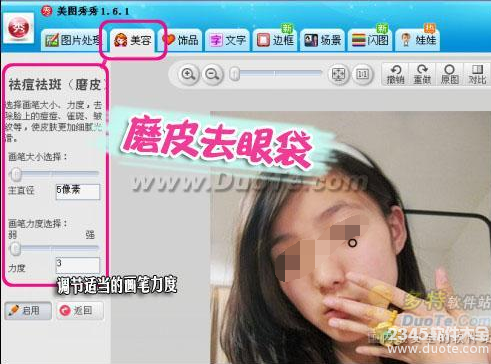Click the zoom level slider
Image resolution: width=491 pixels, height=364 pixels.
click(x=275, y=73)
